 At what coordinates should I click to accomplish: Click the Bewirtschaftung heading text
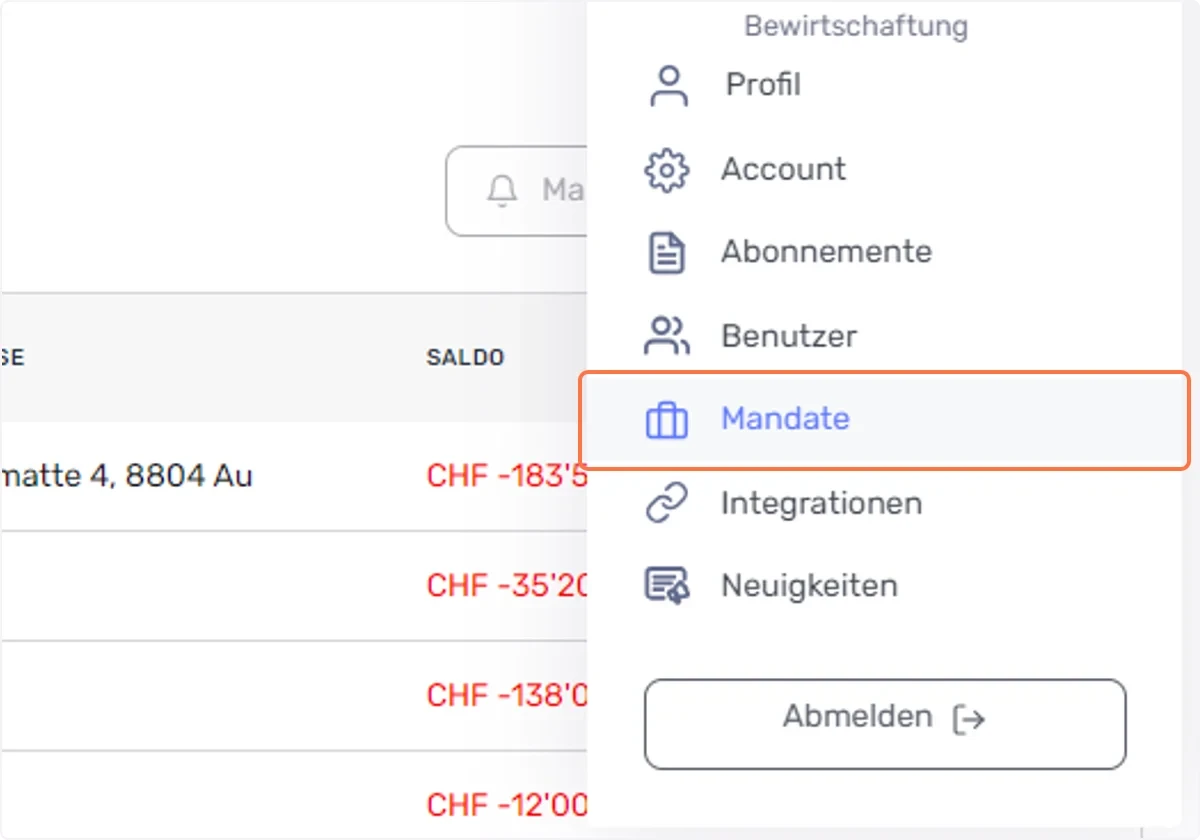click(x=856, y=25)
